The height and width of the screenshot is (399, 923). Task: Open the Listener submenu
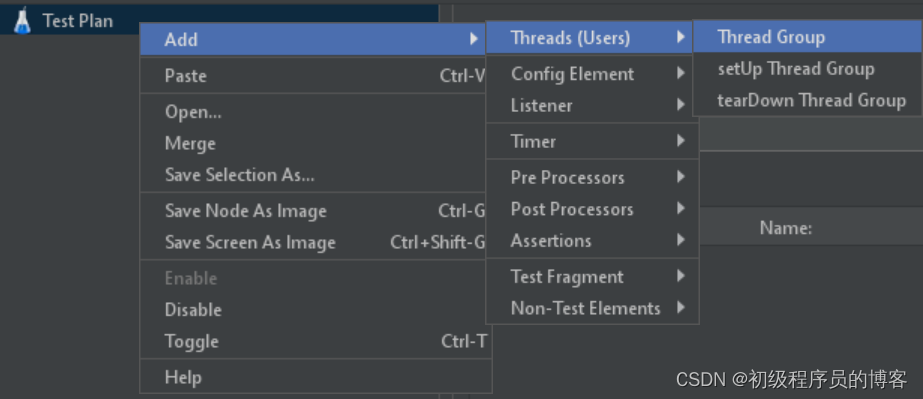coord(592,106)
